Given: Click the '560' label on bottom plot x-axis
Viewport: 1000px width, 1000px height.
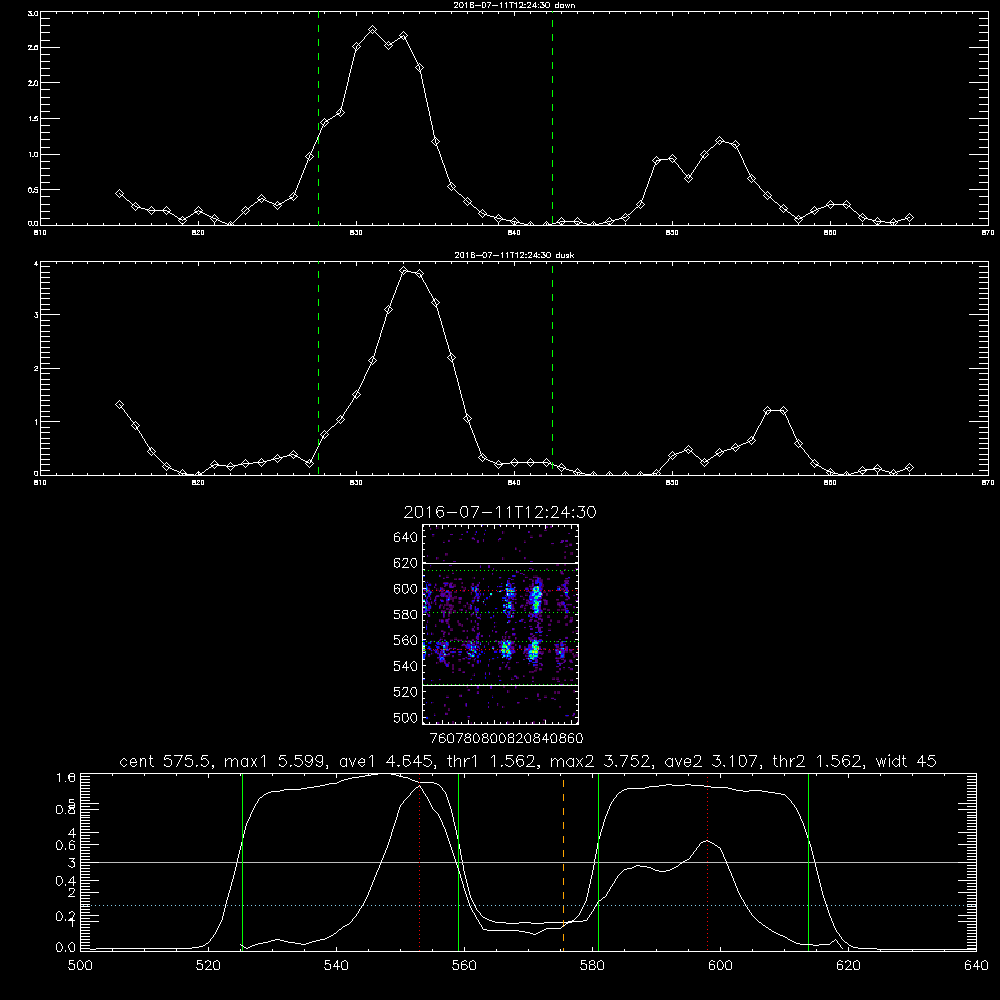Looking at the screenshot, I should [464, 966].
